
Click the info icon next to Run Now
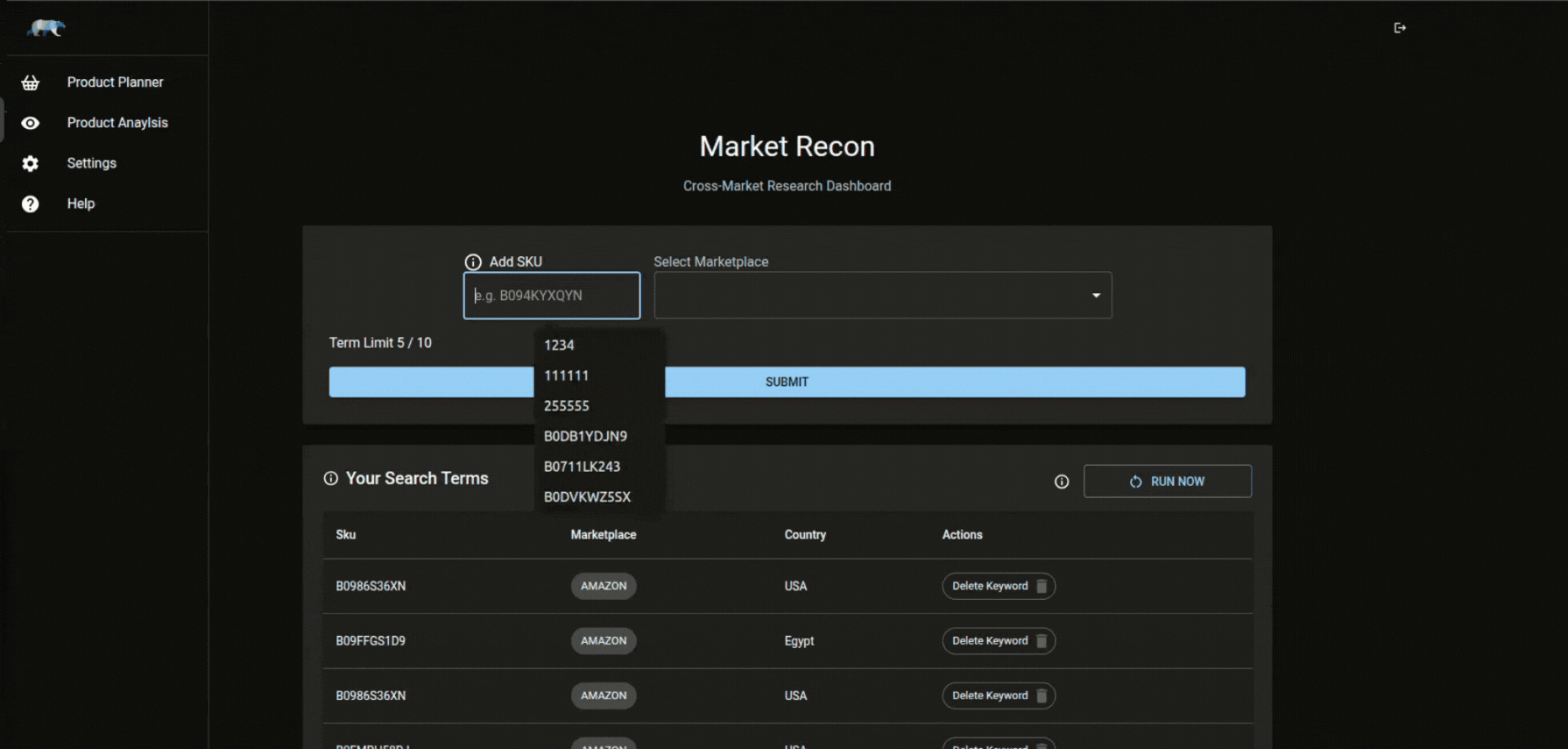point(1061,481)
